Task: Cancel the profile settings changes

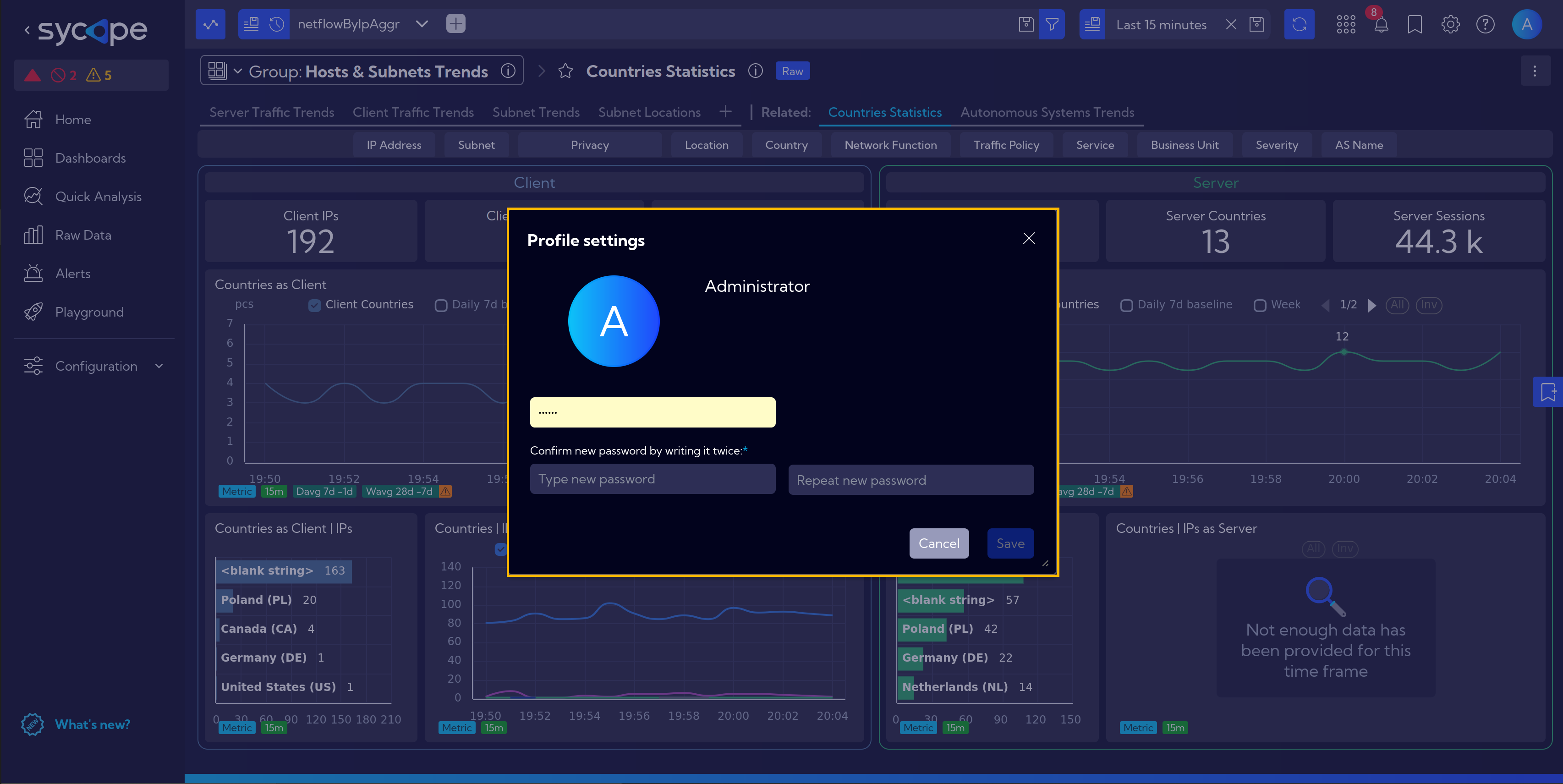Action: click(938, 543)
